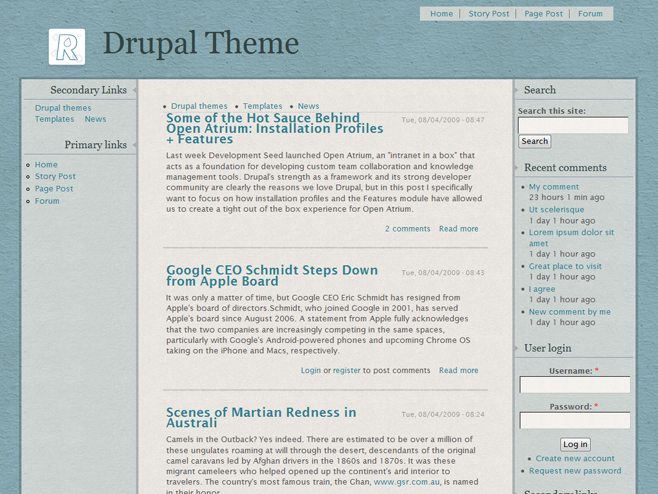Screen dimensions: 658x494
Task: Open Templates in Secondary Links sidebar
Action: tap(55, 119)
